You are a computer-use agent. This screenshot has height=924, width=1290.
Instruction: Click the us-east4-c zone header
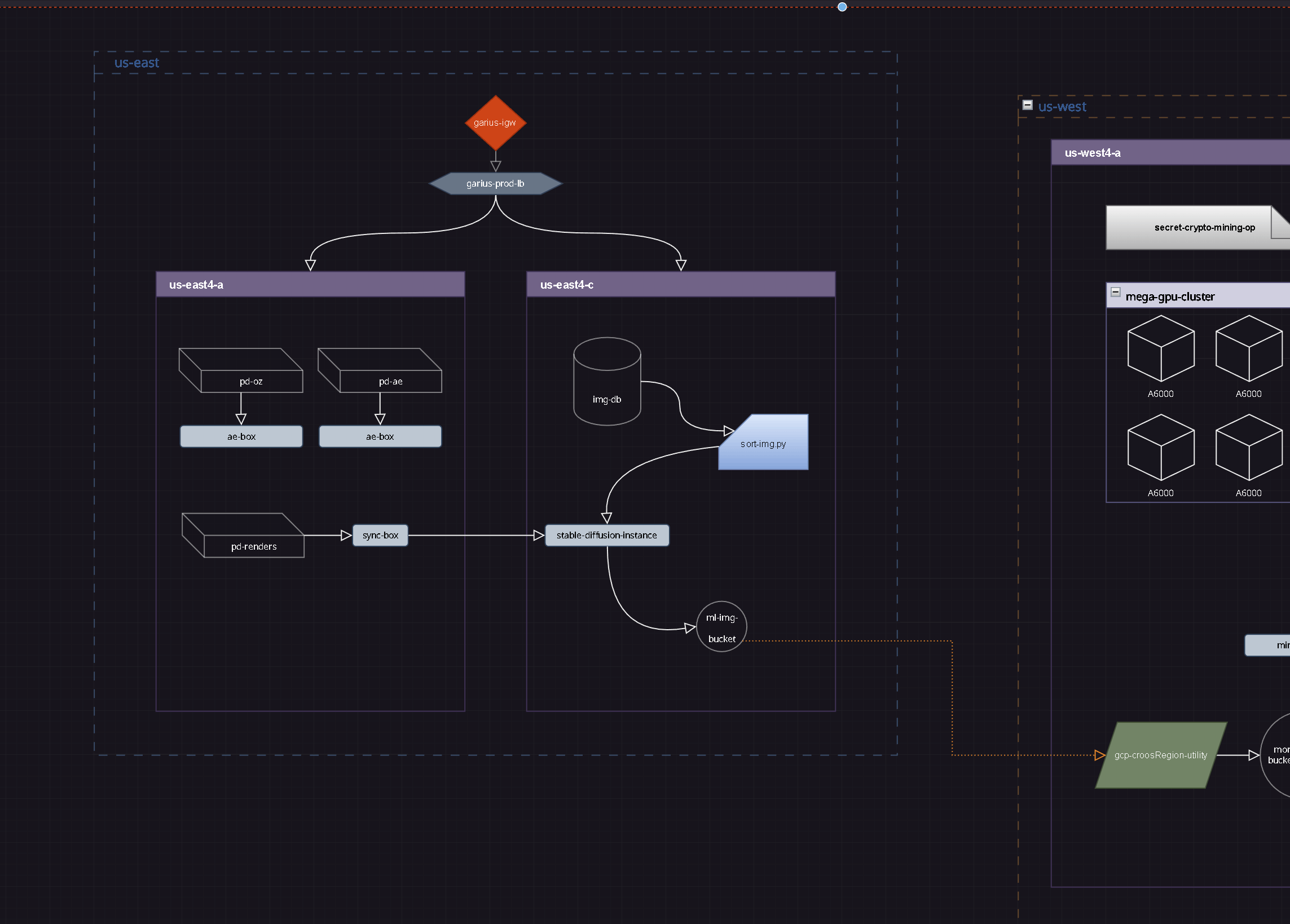point(681,284)
